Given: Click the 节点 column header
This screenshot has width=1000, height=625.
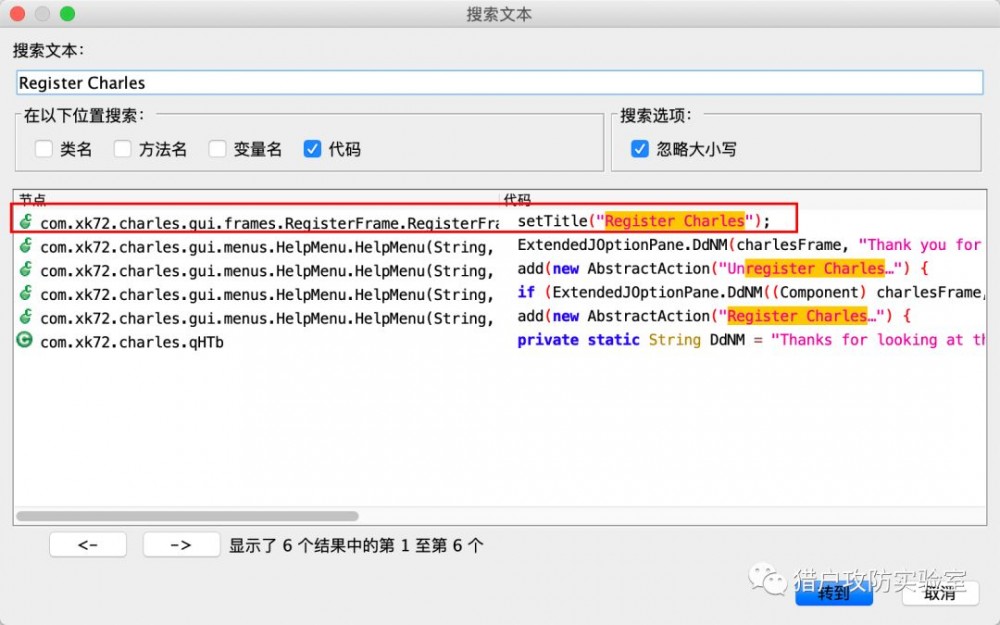Looking at the screenshot, I should coord(32,200).
